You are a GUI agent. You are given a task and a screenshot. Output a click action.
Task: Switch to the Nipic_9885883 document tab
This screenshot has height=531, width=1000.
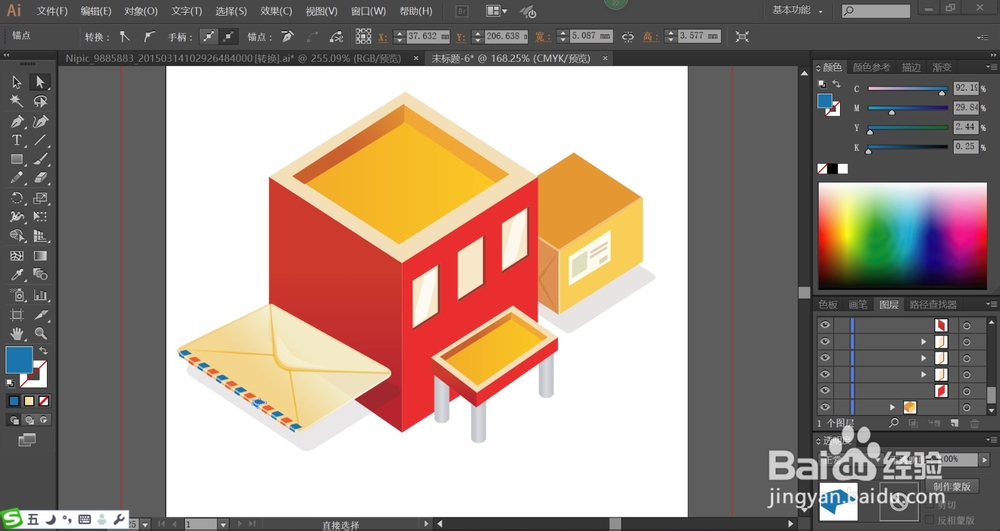[x=233, y=58]
